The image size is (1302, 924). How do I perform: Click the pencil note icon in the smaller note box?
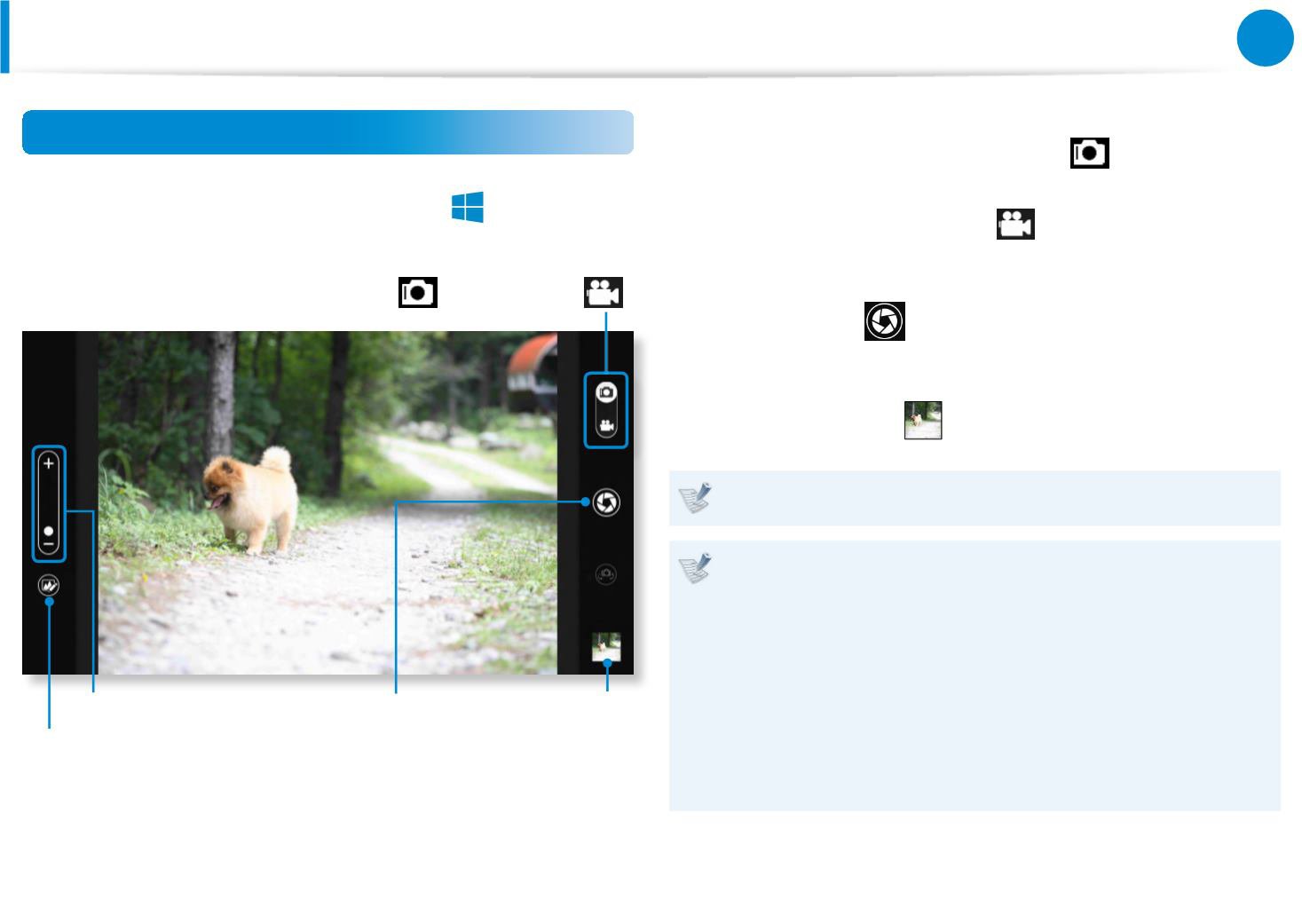tap(695, 499)
